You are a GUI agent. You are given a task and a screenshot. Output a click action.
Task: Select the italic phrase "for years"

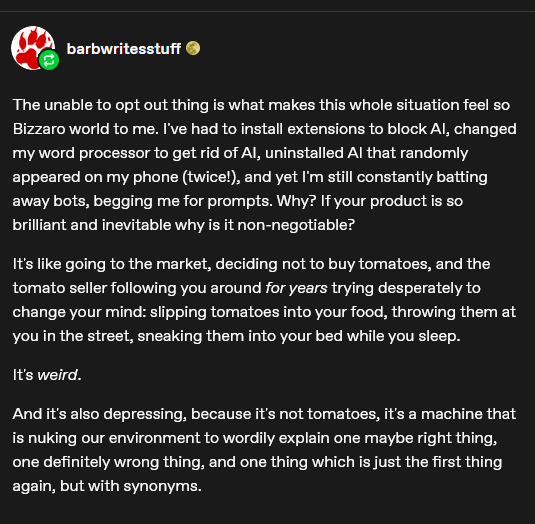(296, 288)
